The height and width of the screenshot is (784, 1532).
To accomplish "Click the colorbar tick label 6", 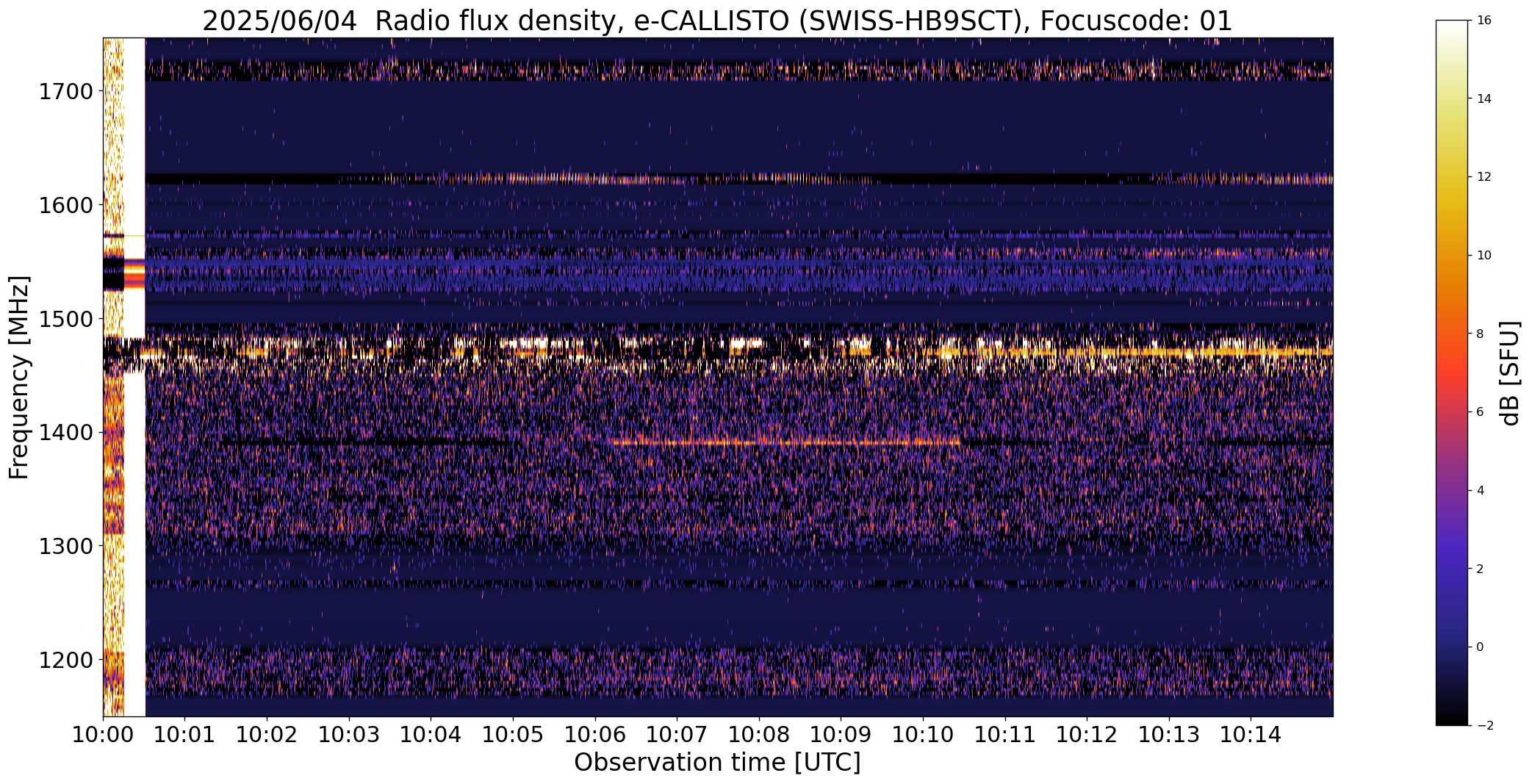I will click(1480, 412).
